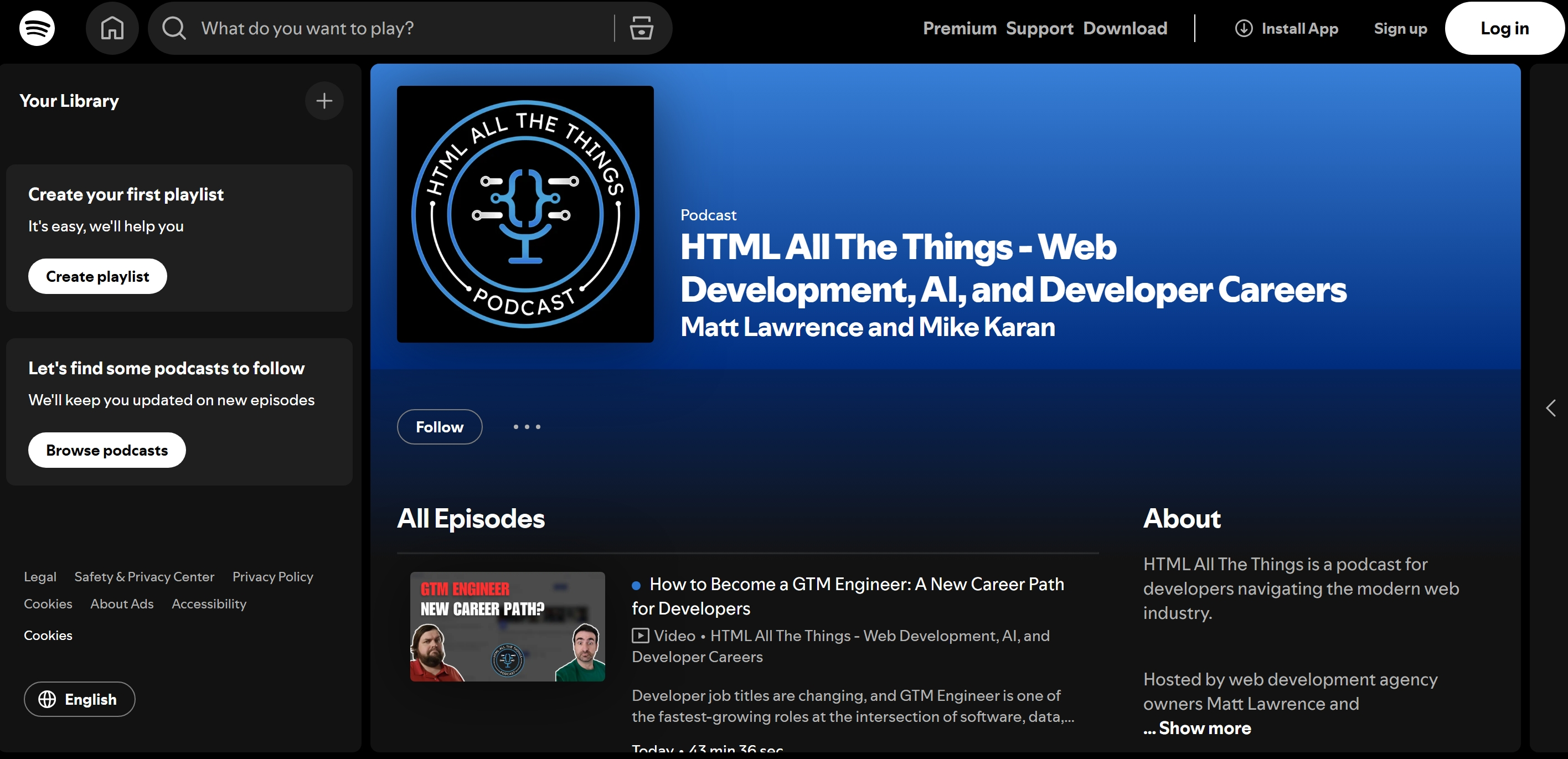Click the Cookies link beside About Ads

(48, 604)
